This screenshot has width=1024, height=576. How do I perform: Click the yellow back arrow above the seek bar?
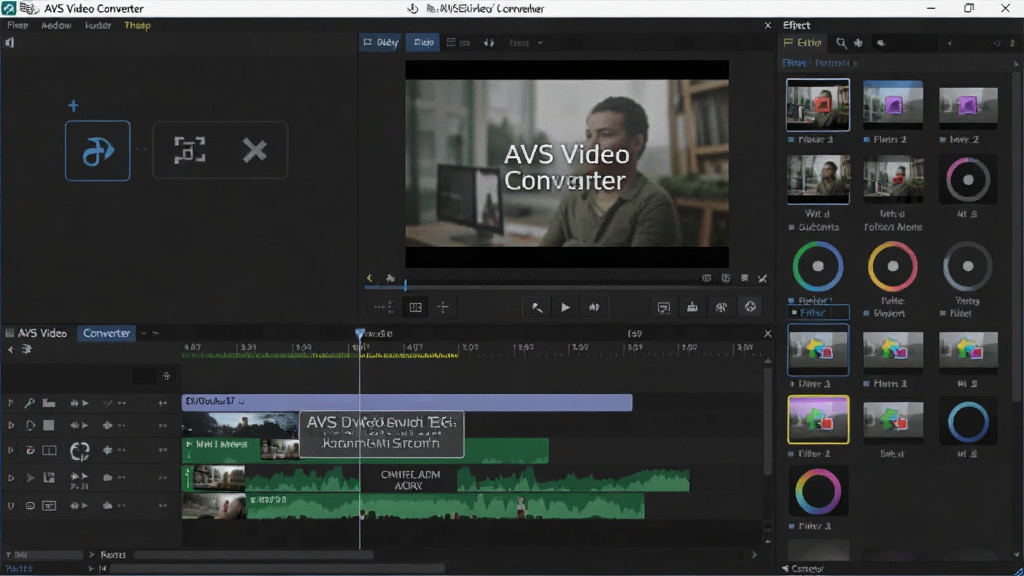370,278
